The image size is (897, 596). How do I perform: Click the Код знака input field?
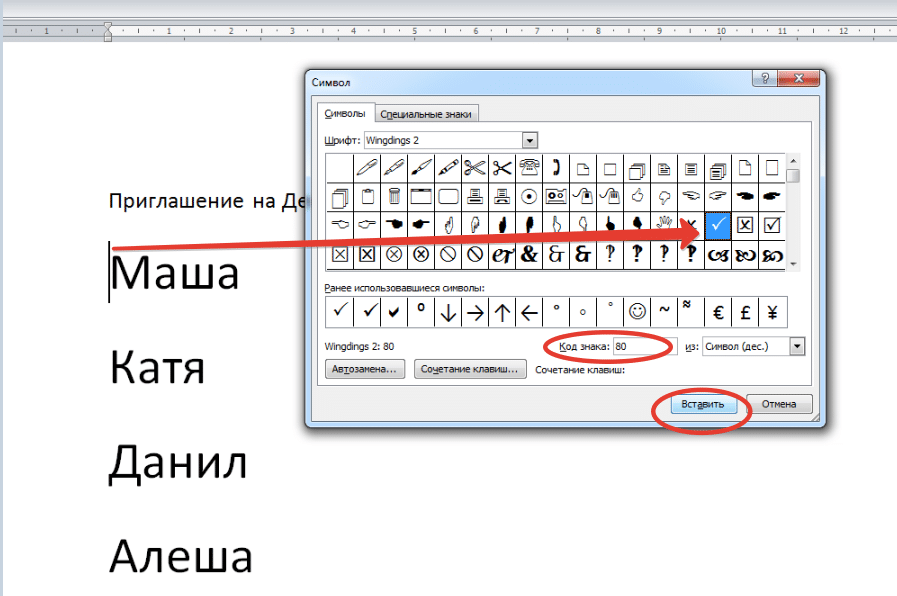(x=645, y=346)
